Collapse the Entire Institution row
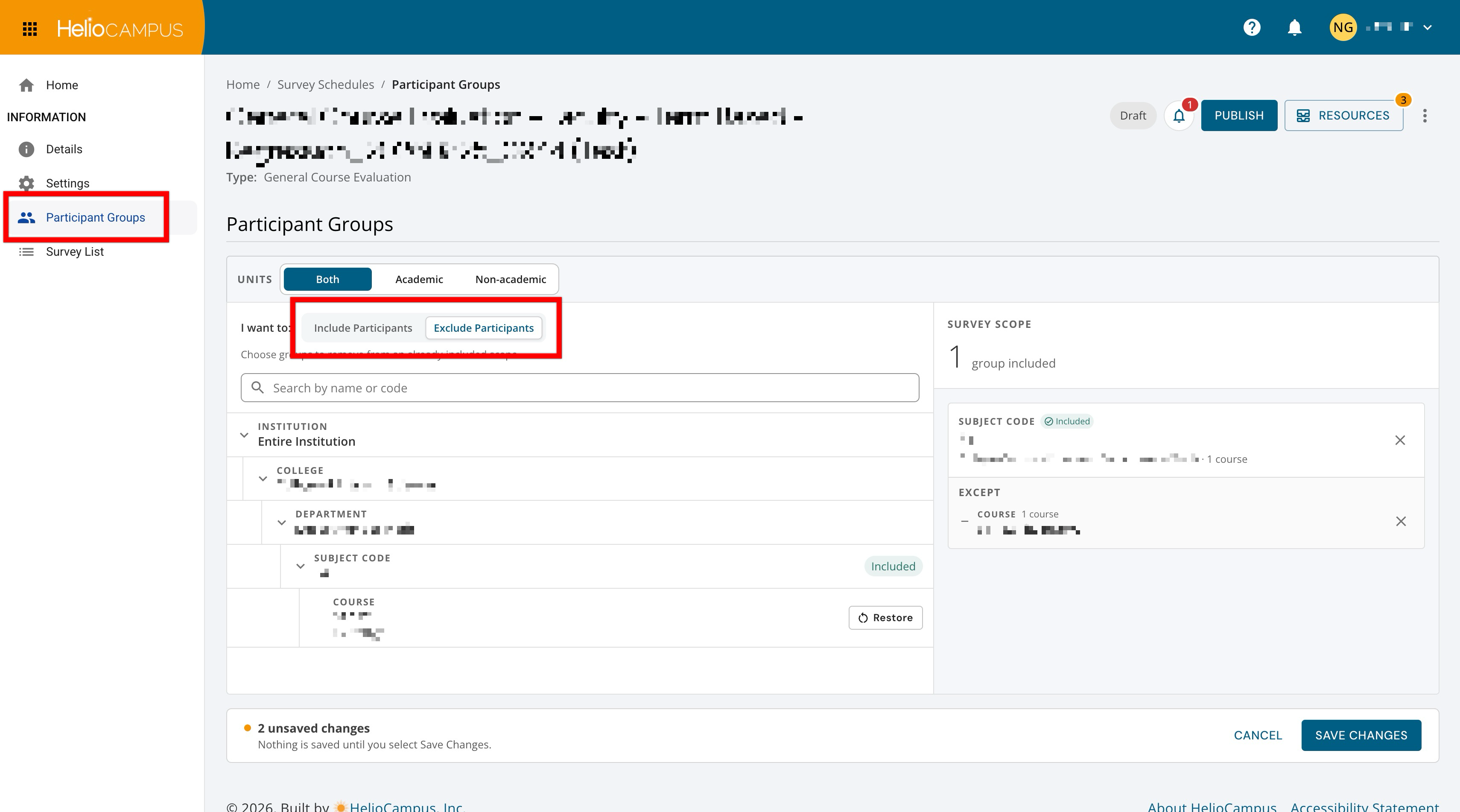This screenshot has height=812, width=1460. (x=244, y=435)
